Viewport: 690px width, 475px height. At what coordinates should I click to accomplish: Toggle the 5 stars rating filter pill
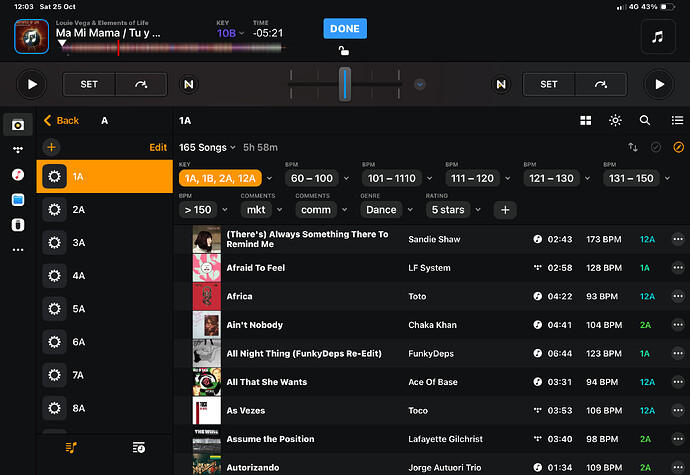click(448, 210)
